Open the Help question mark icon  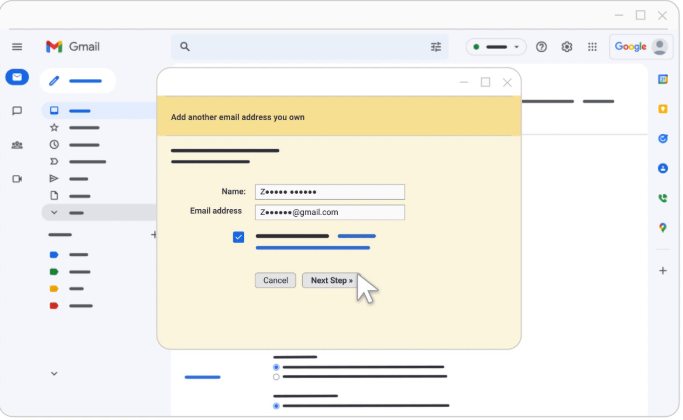pos(541,47)
